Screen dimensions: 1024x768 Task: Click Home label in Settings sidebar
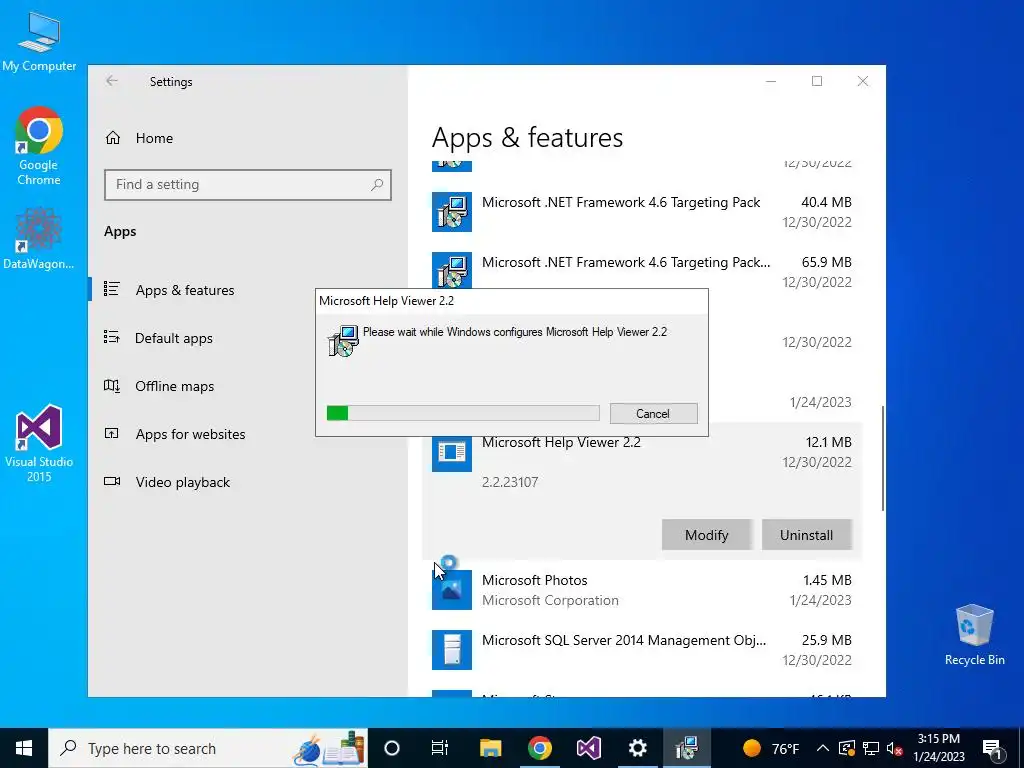pyautogui.click(x=154, y=138)
